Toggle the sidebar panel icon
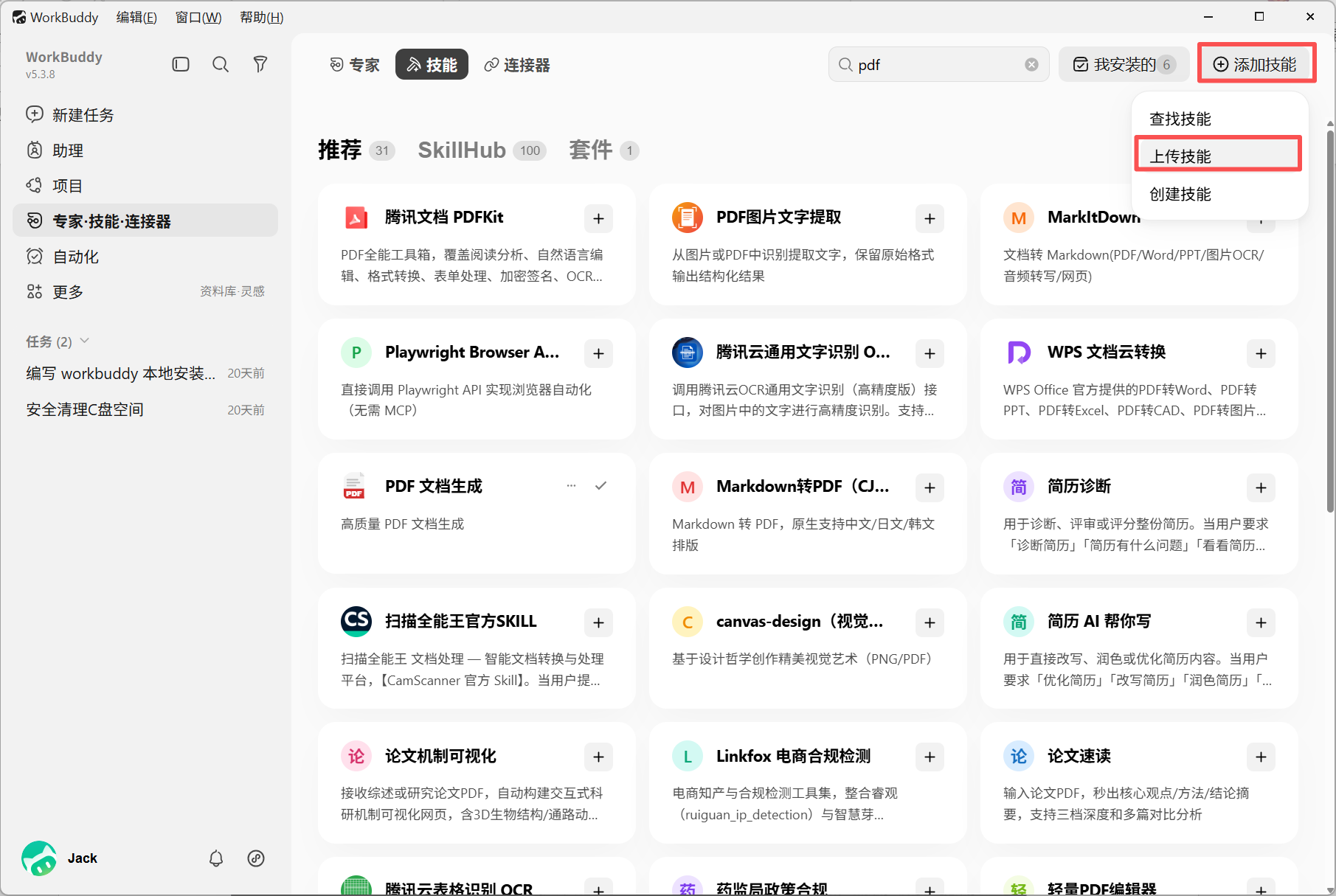The height and width of the screenshot is (896, 1336). (x=181, y=64)
